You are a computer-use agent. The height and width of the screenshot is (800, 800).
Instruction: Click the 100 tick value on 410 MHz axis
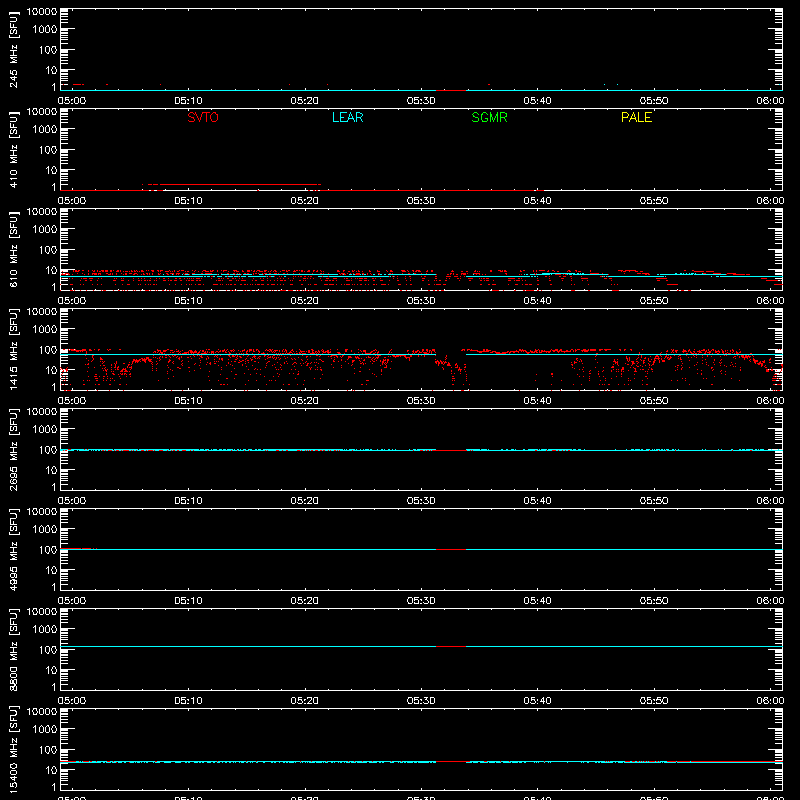(48, 149)
